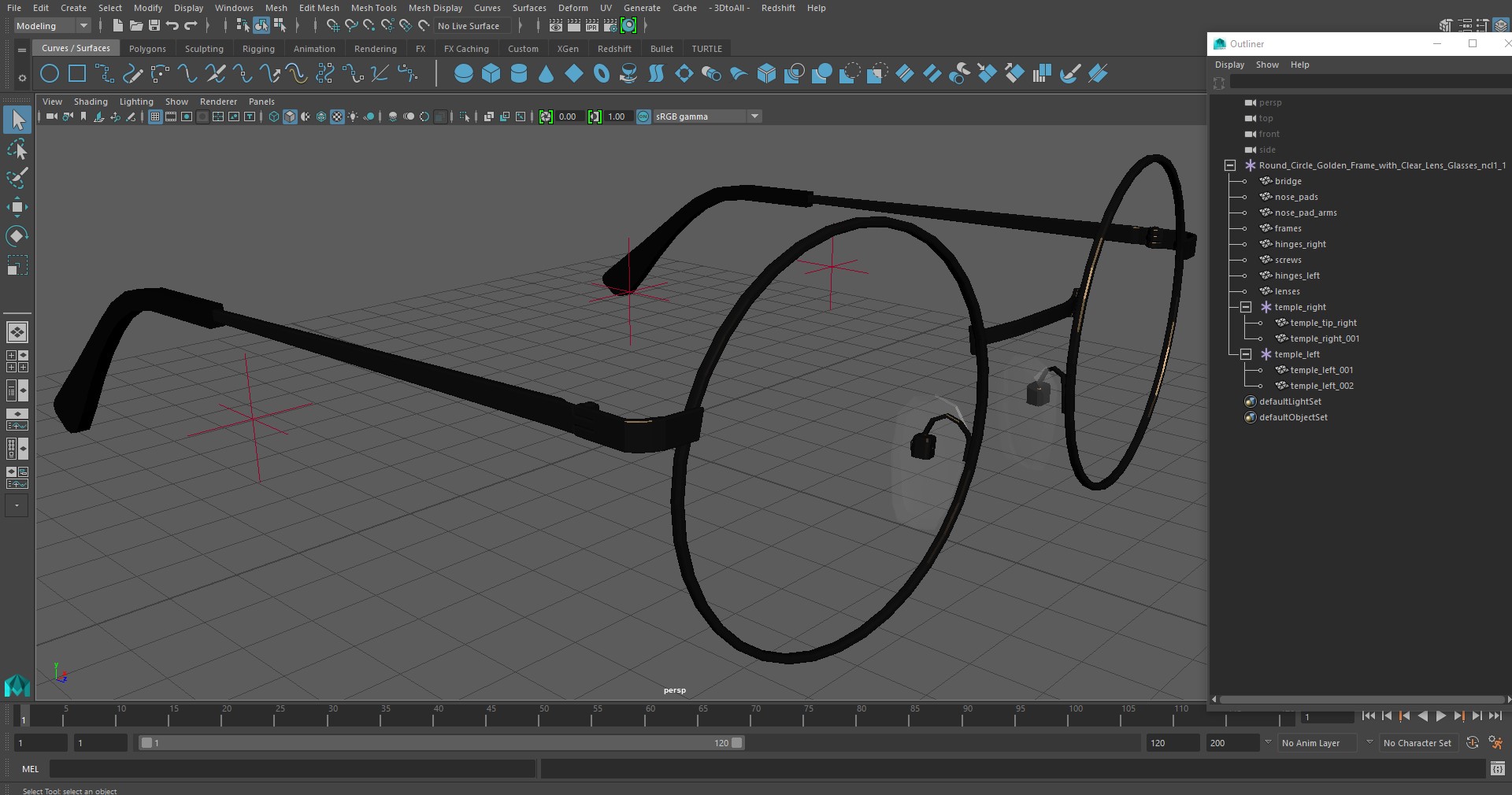The image size is (1512, 795).
Task: Open the shelf tab list menu
Action: click(x=22, y=50)
